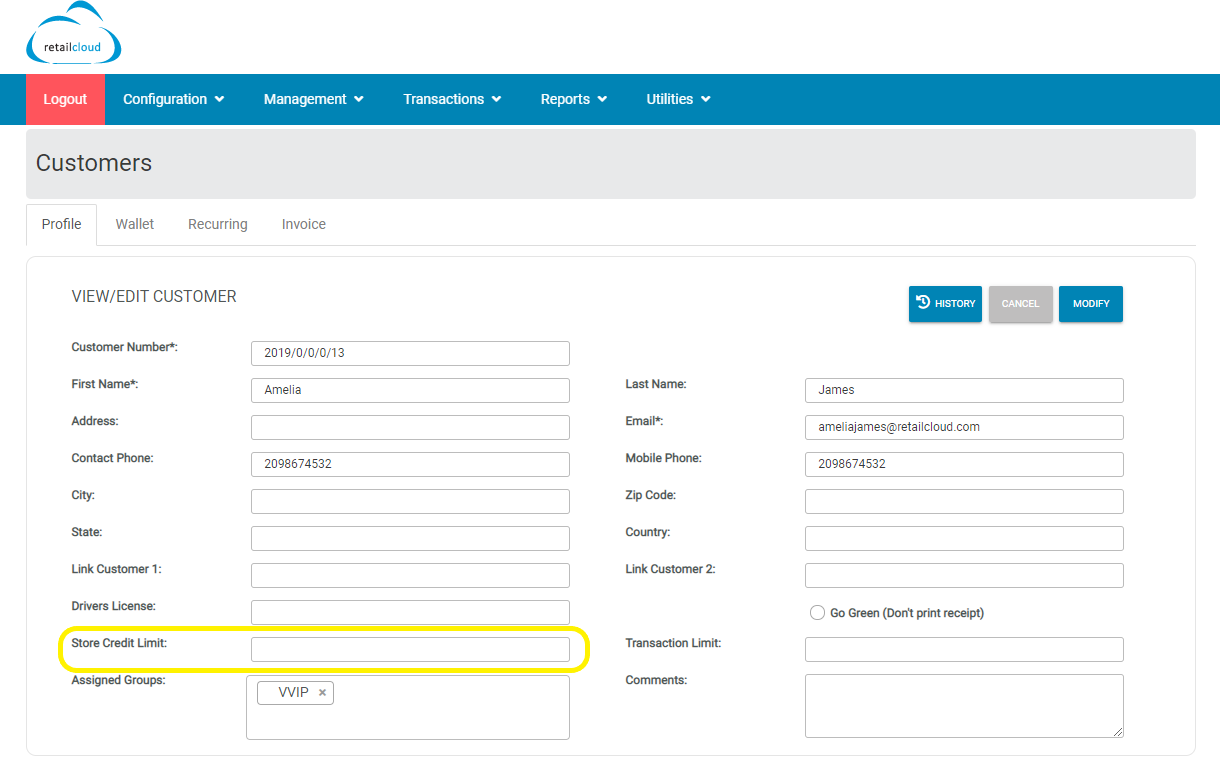Click the Comments text area

click(x=964, y=706)
